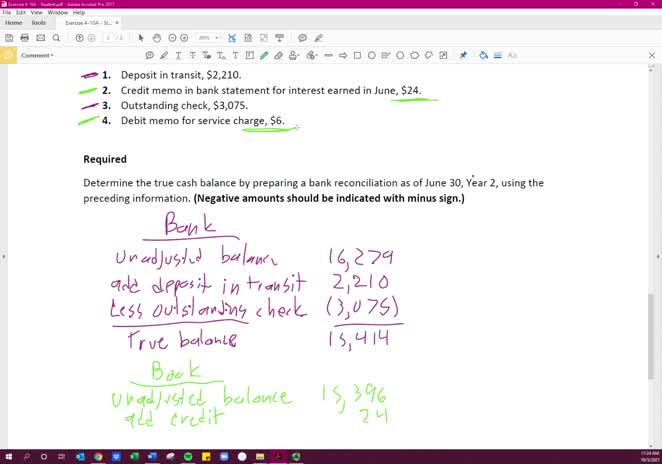Image resolution: width=662 pixels, height=464 pixels.
Task: Expand the right tools pane
Action: [658, 256]
